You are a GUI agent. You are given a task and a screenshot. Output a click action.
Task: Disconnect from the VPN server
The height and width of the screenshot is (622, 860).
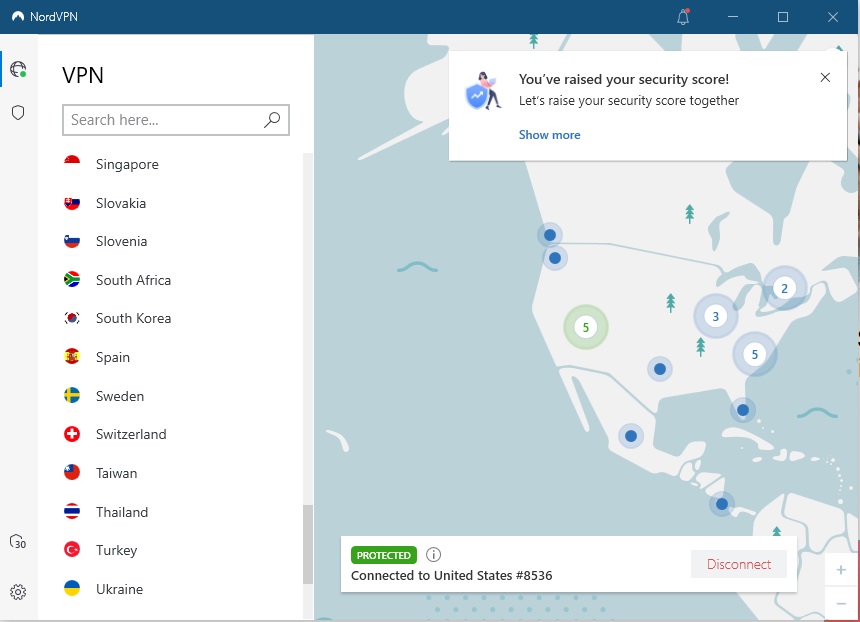[x=739, y=564]
